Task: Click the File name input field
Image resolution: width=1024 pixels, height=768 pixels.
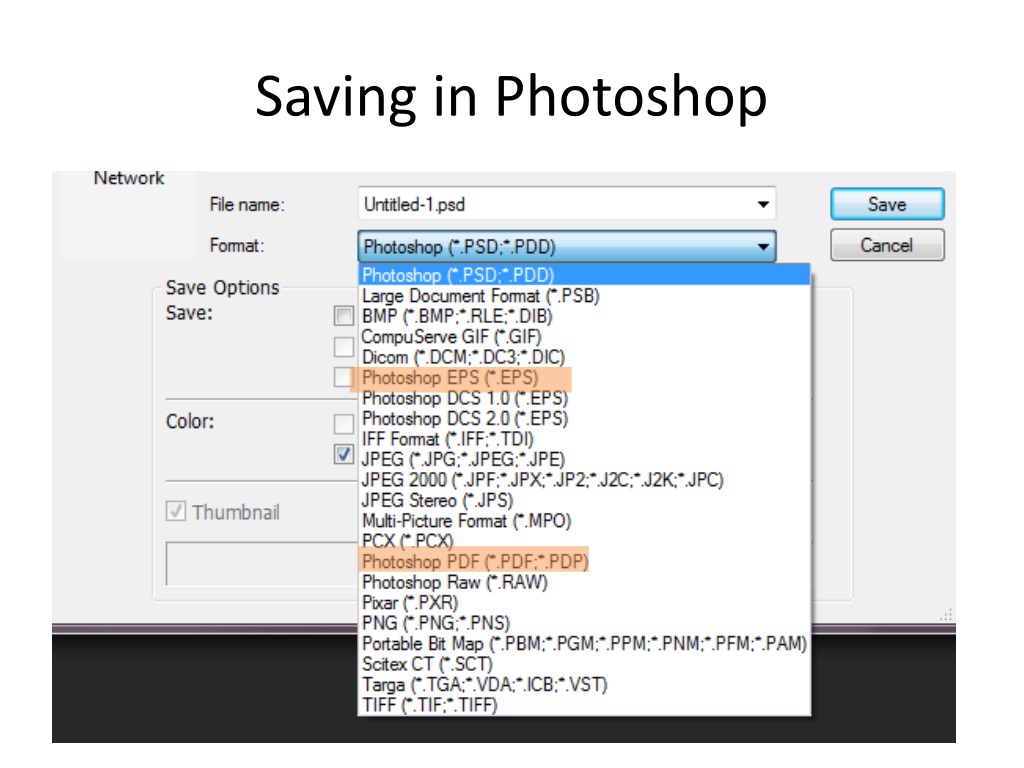Action: click(x=566, y=204)
